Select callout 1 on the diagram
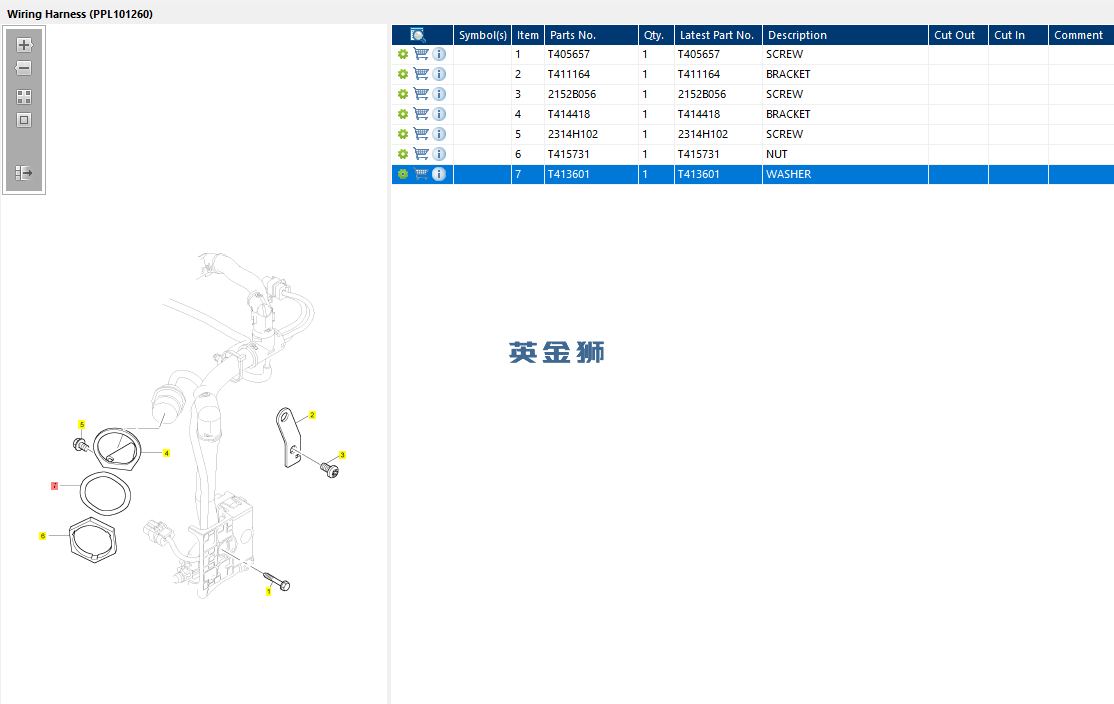Viewport: 1114px width, 704px height. point(269,591)
